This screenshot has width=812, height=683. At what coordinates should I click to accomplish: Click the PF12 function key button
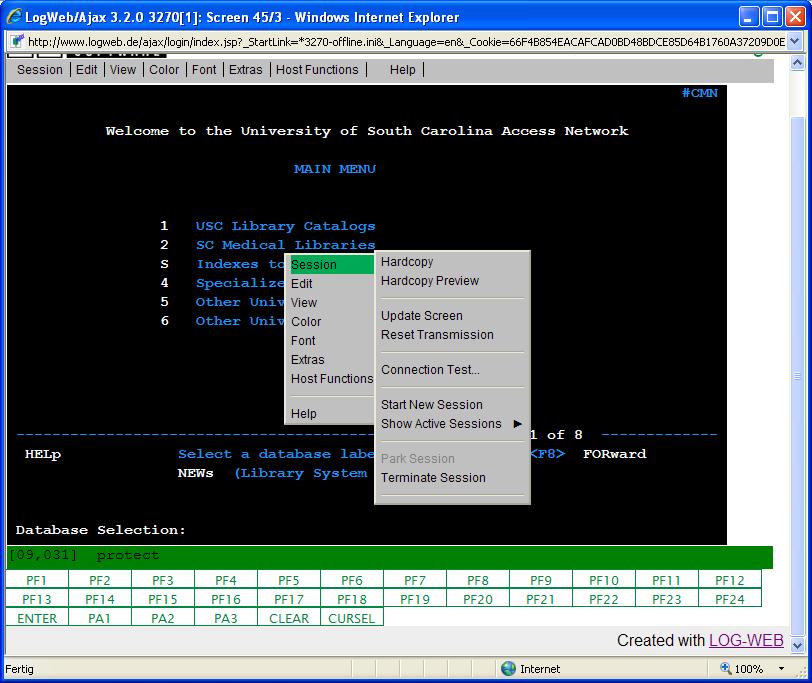pos(730,580)
